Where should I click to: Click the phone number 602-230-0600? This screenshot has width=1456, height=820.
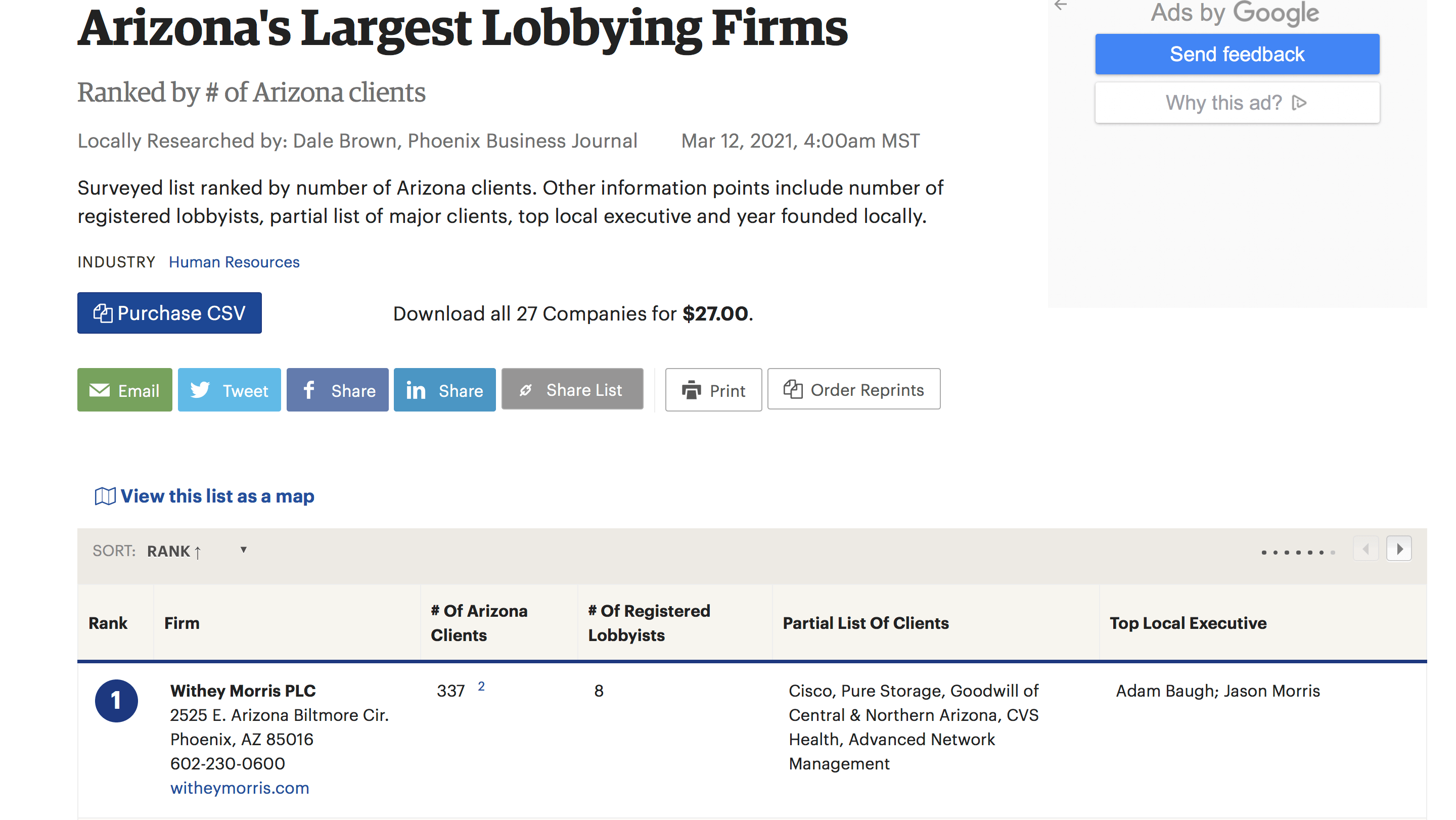tap(228, 763)
